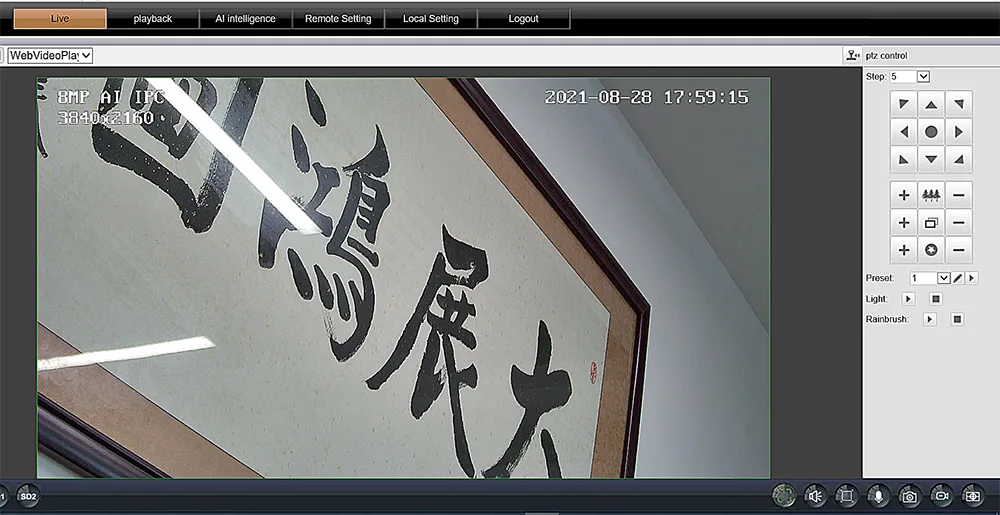Go to Remote Setting tab

(x=338, y=18)
